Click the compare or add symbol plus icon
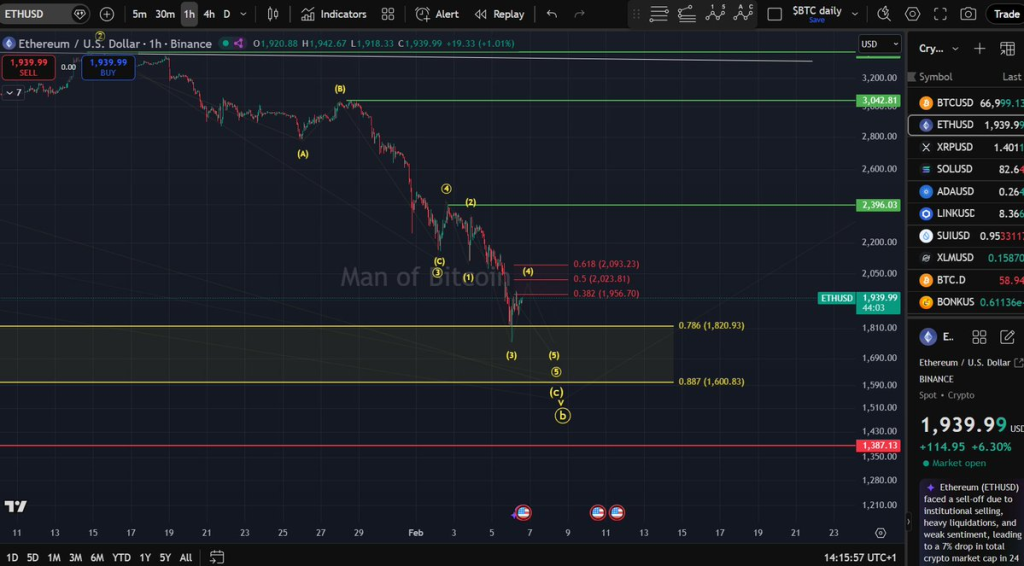1024x566 pixels. (x=106, y=14)
